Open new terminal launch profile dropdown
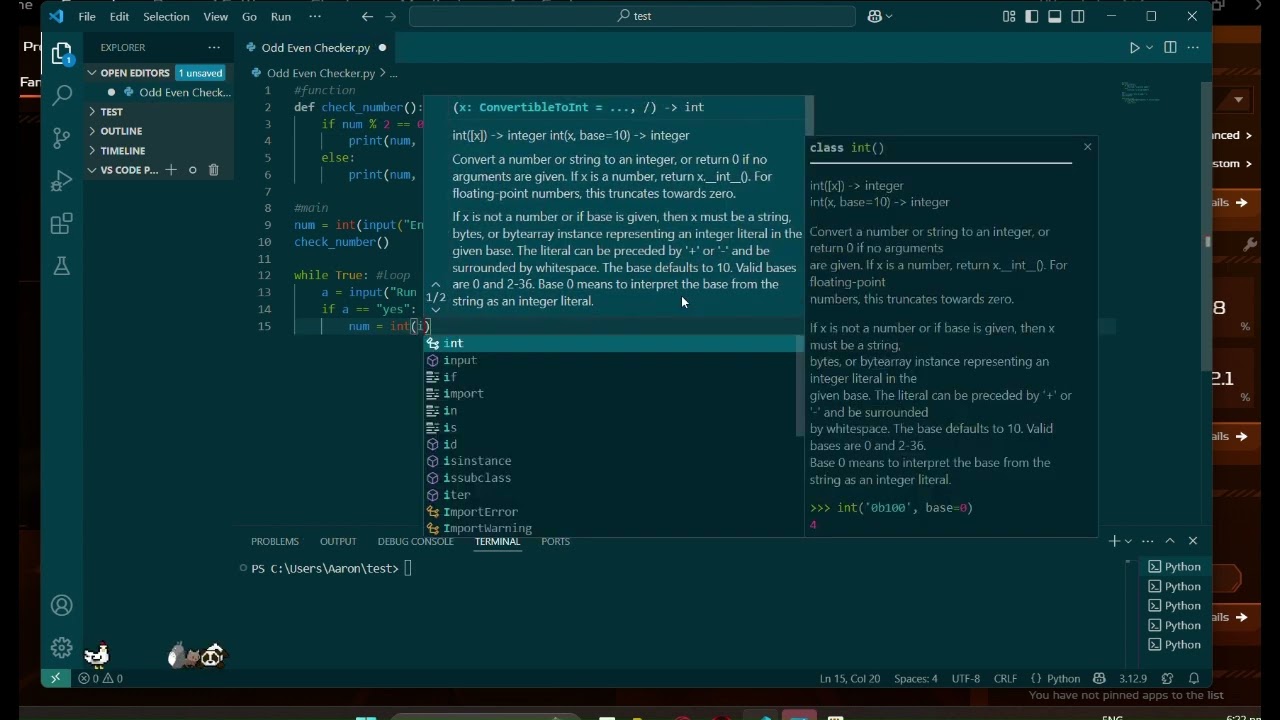The height and width of the screenshot is (720, 1280). (1129, 541)
